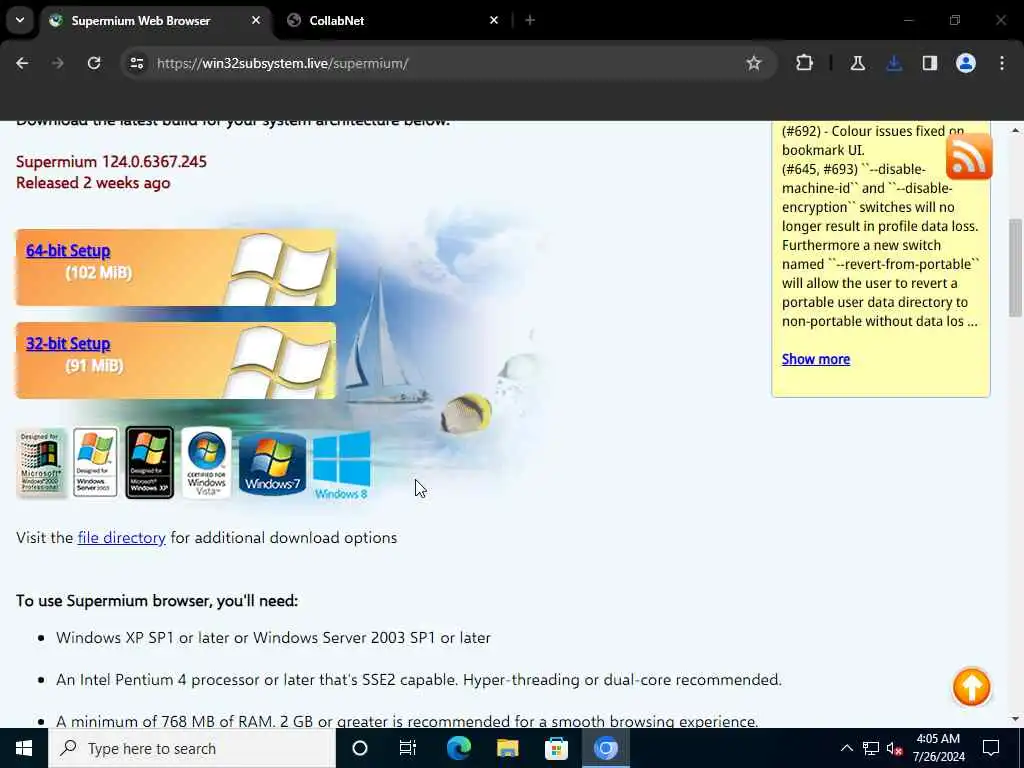This screenshot has width=1024, height=768.
Task: Click Show more in the changelog
Action: tap(816, 359)
